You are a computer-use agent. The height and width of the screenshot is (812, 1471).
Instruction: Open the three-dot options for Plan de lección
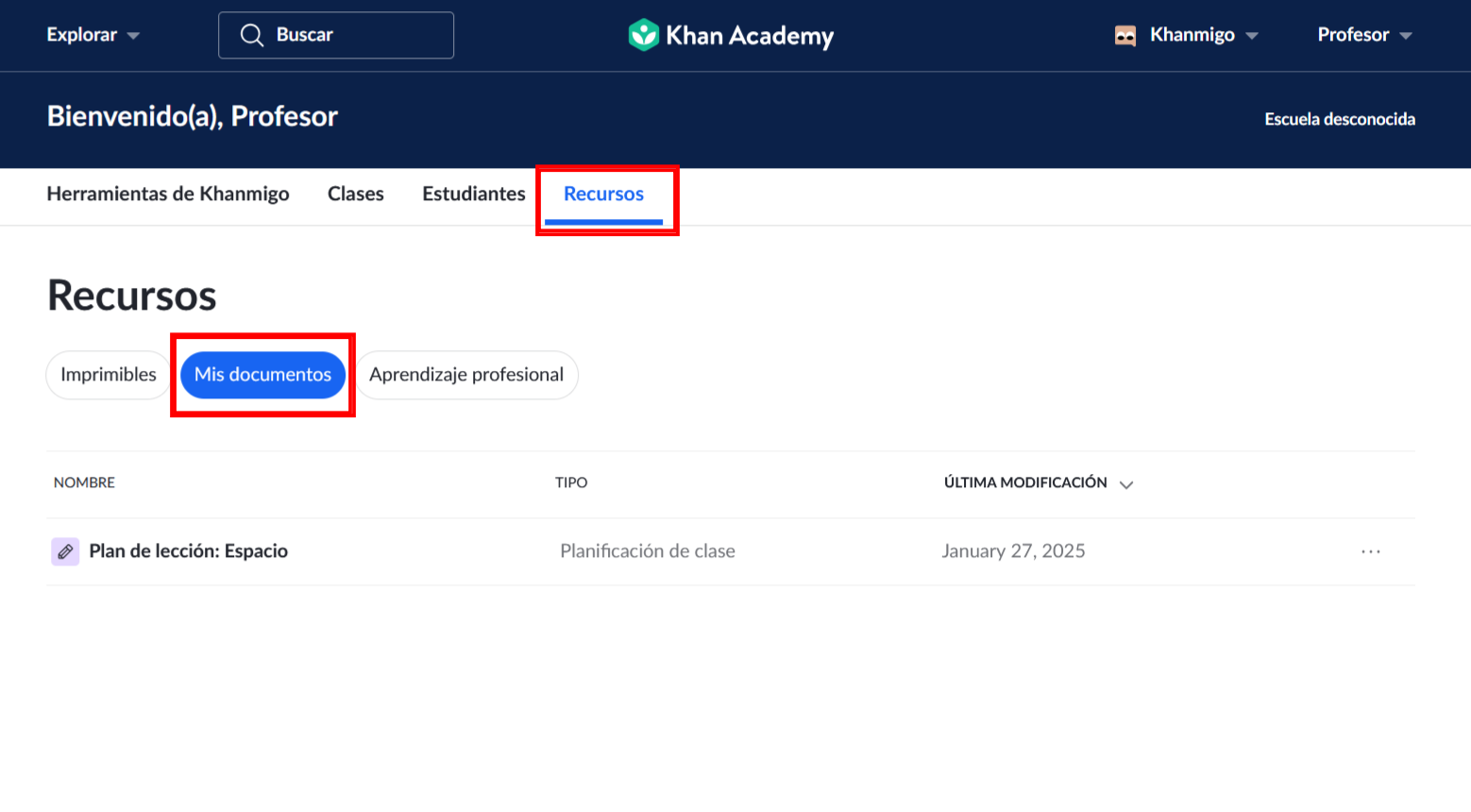point(1371,551)
